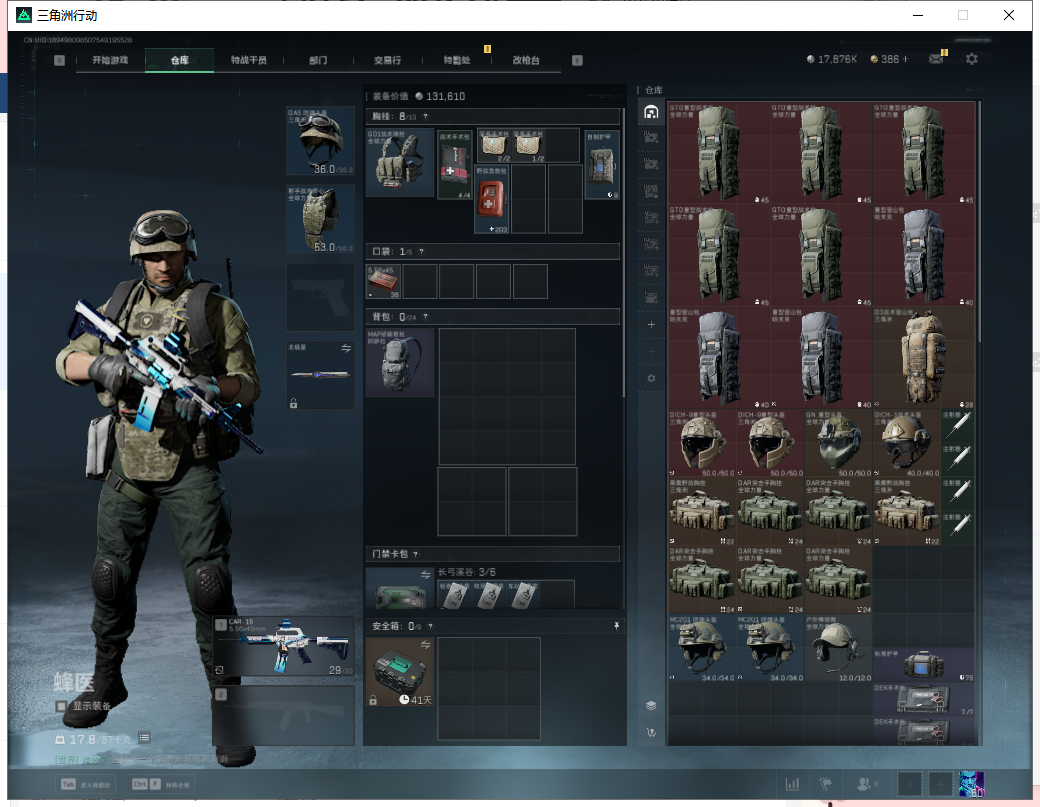The image size is (1040, 807).
Task: Click the previous-tab key icon left of 开始游戏
Action: click(x=60, y=60)
